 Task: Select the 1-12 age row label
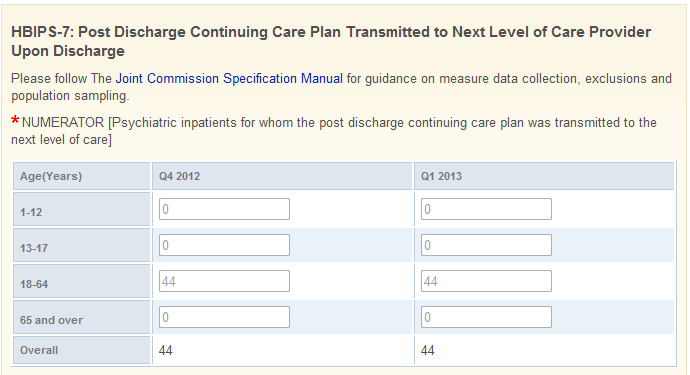tap(31, 212)
